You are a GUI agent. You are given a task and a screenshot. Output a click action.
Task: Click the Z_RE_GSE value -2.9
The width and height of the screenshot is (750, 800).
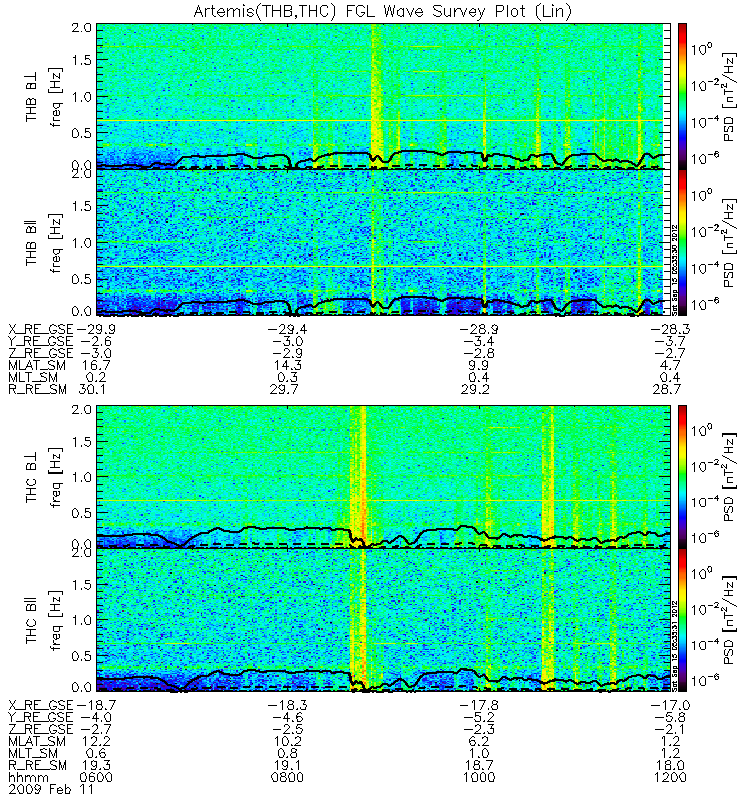pyautogui.click(x=288, y=354)
